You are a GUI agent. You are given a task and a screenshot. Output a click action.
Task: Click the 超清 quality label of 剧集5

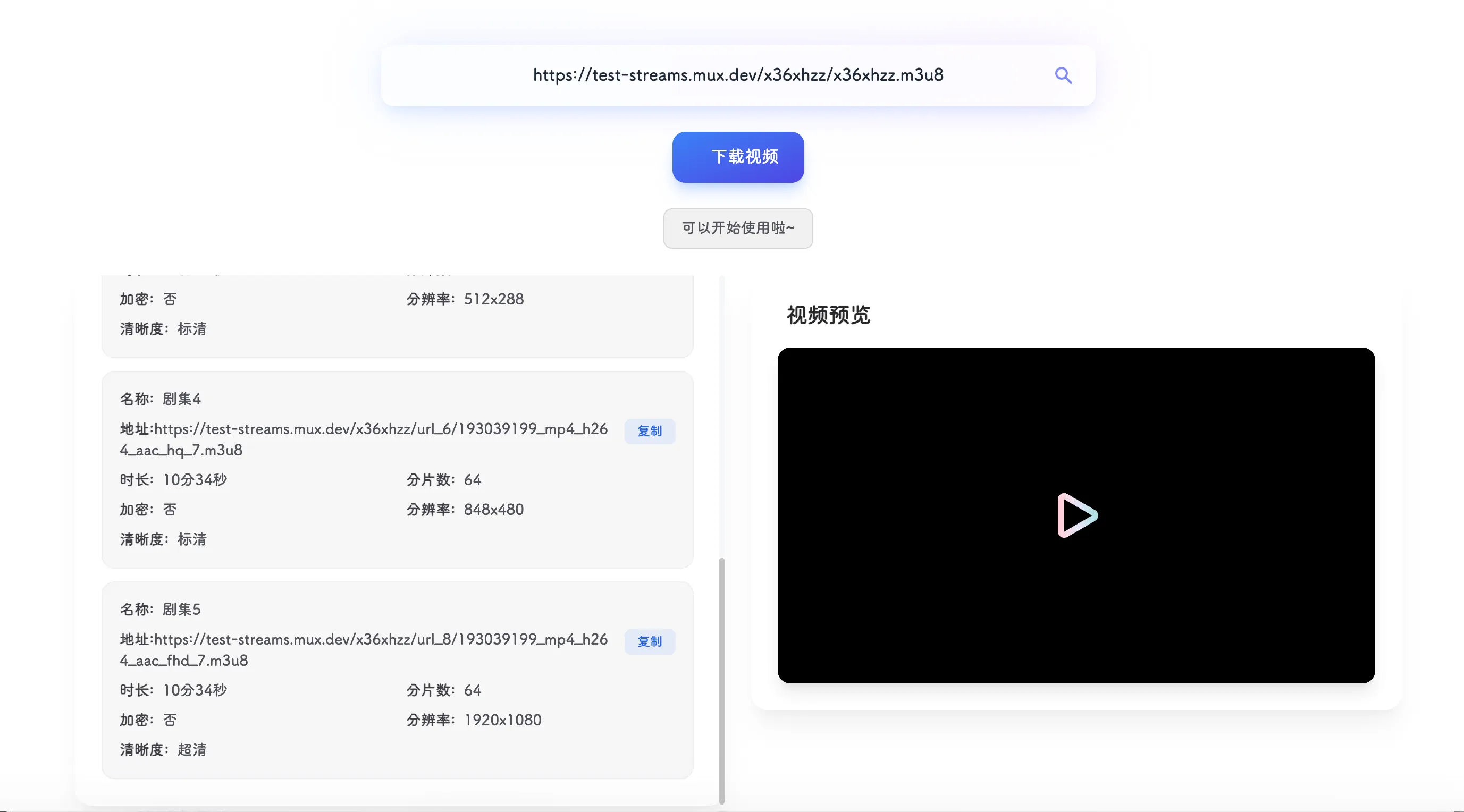point(191,749)
